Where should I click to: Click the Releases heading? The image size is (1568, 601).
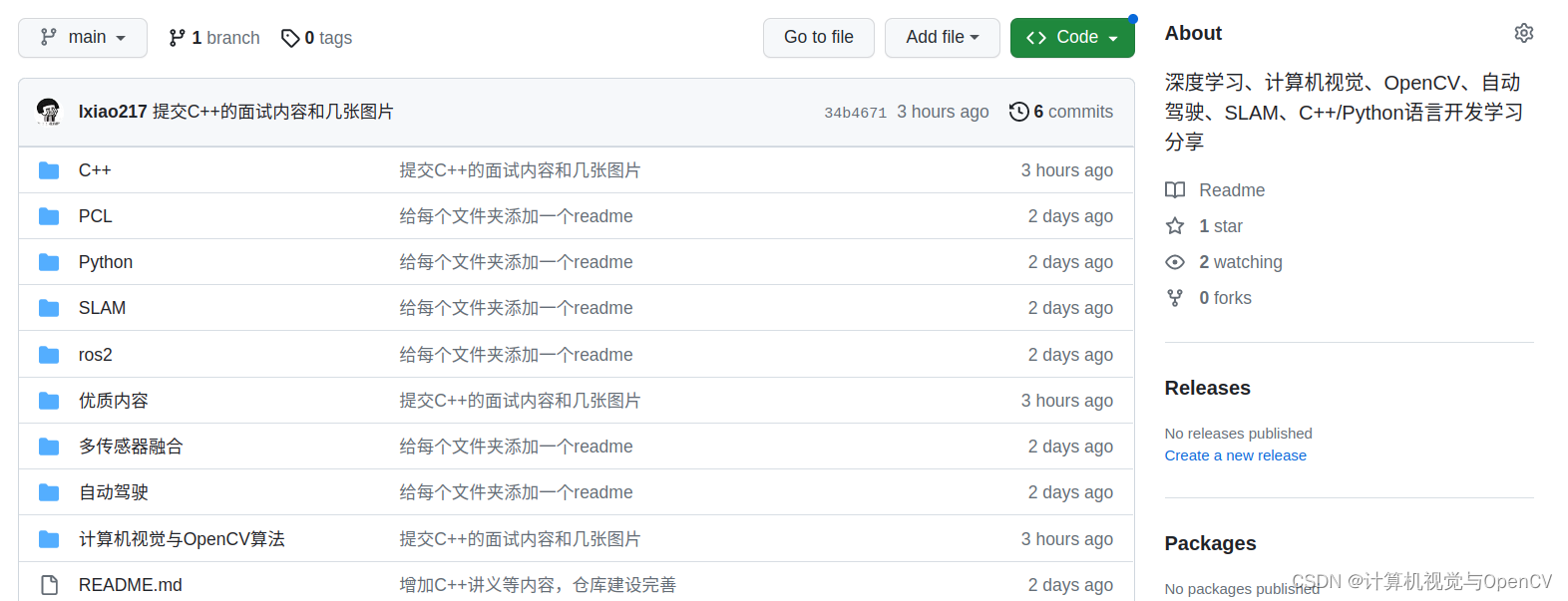1207,388
